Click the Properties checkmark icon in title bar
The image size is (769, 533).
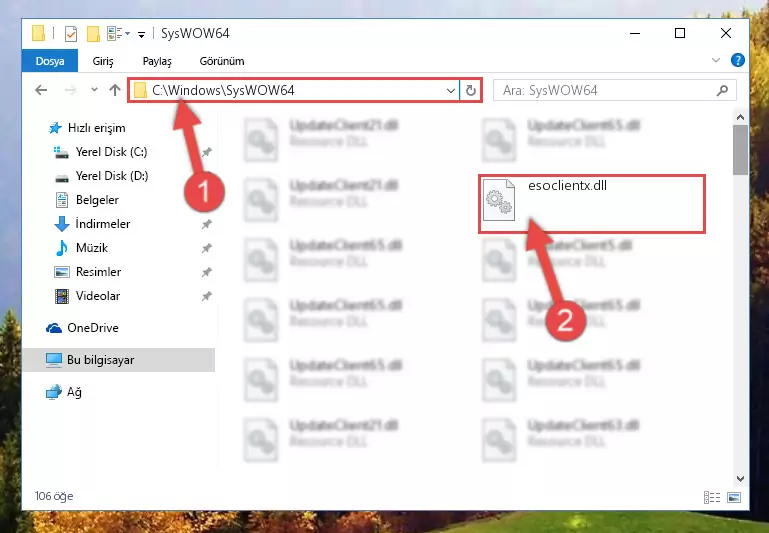(71, 34)
